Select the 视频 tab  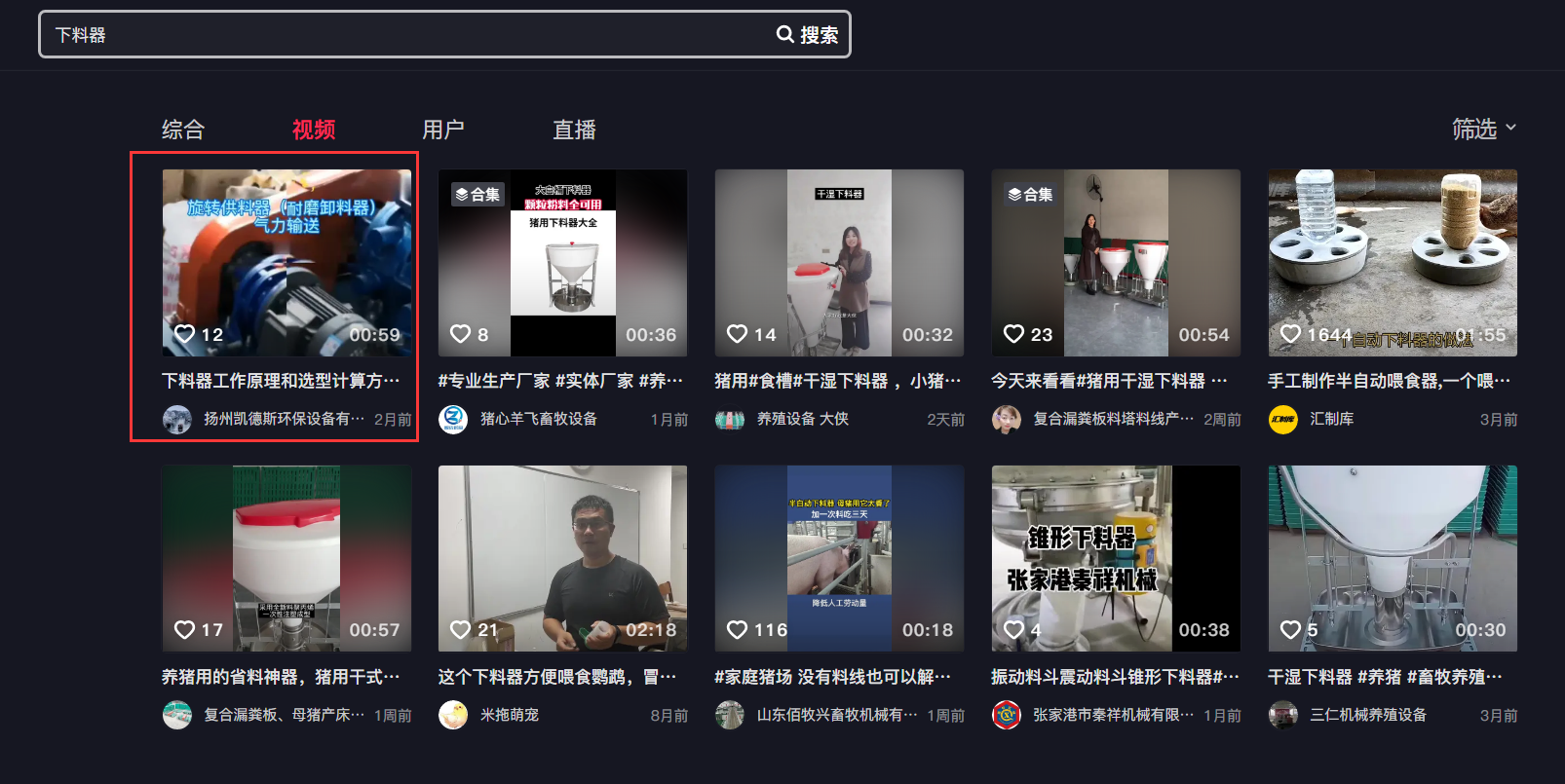[314, 130]
